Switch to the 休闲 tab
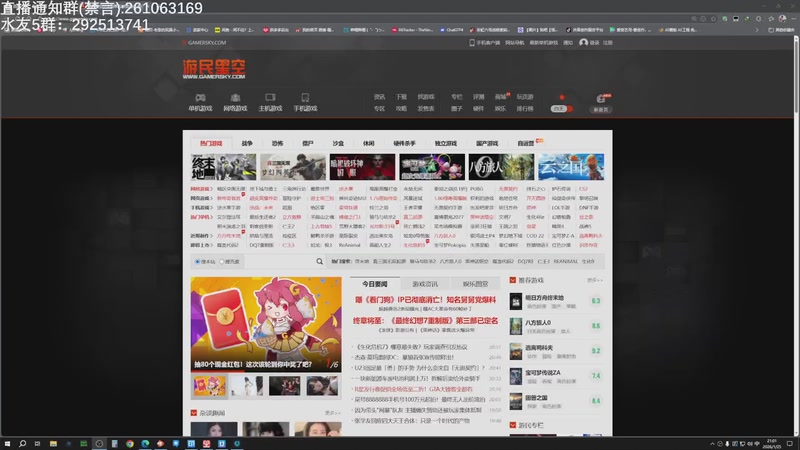Screen dimensions: 800x450 368,143
